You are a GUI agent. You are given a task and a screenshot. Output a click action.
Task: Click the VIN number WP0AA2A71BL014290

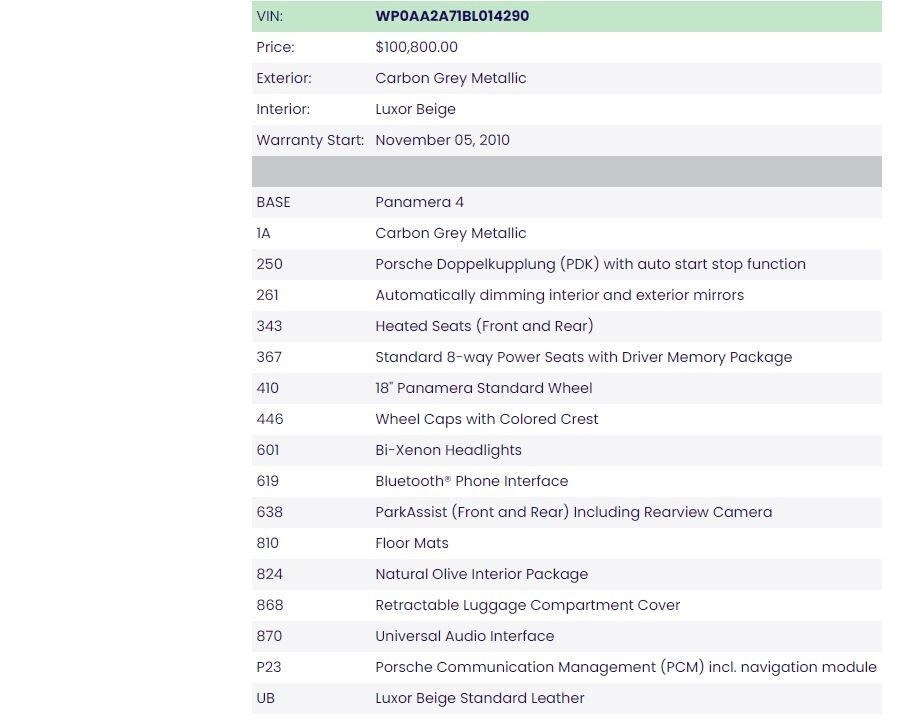452,16
